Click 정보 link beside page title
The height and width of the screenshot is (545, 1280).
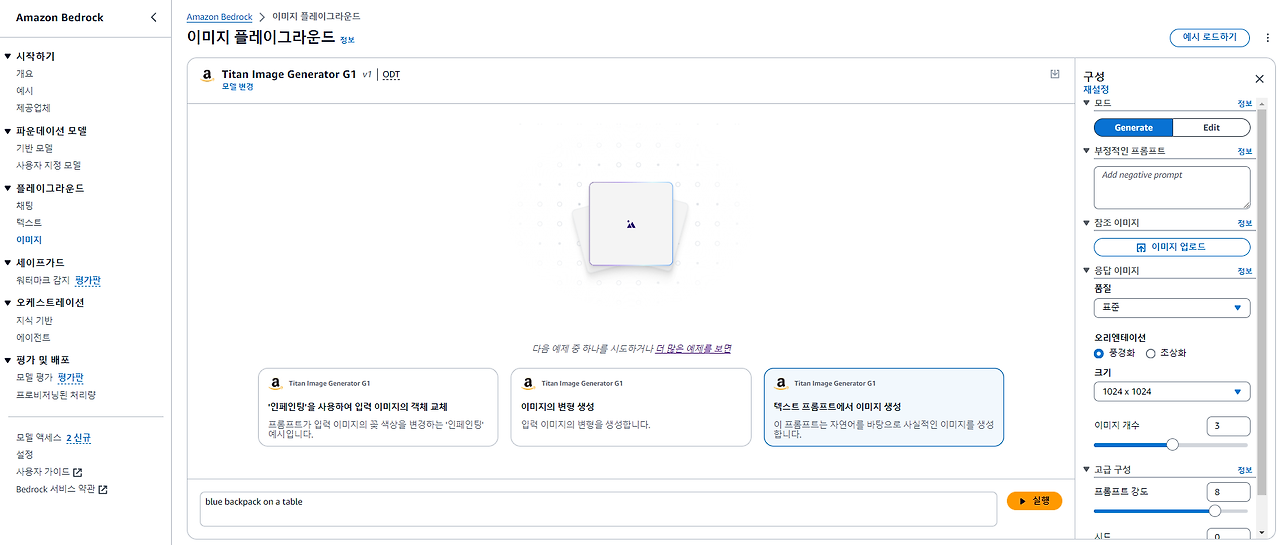(347, 40)
